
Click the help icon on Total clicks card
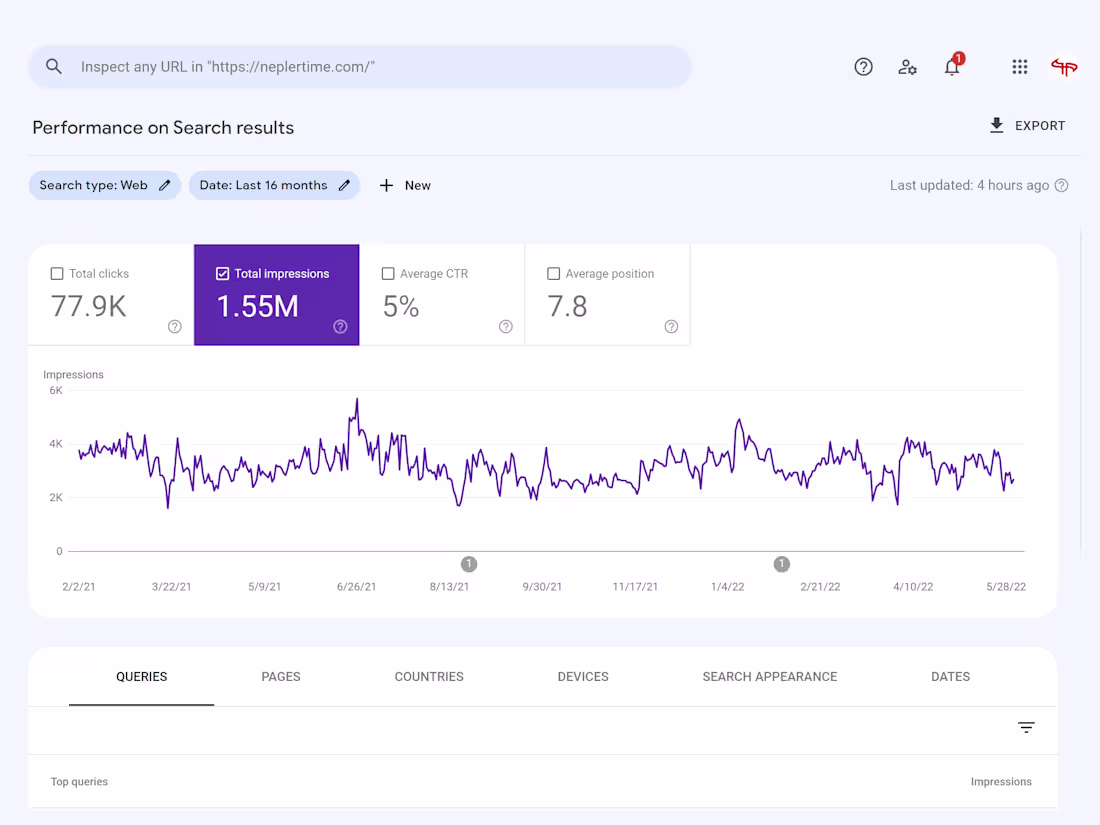[174, 326]
